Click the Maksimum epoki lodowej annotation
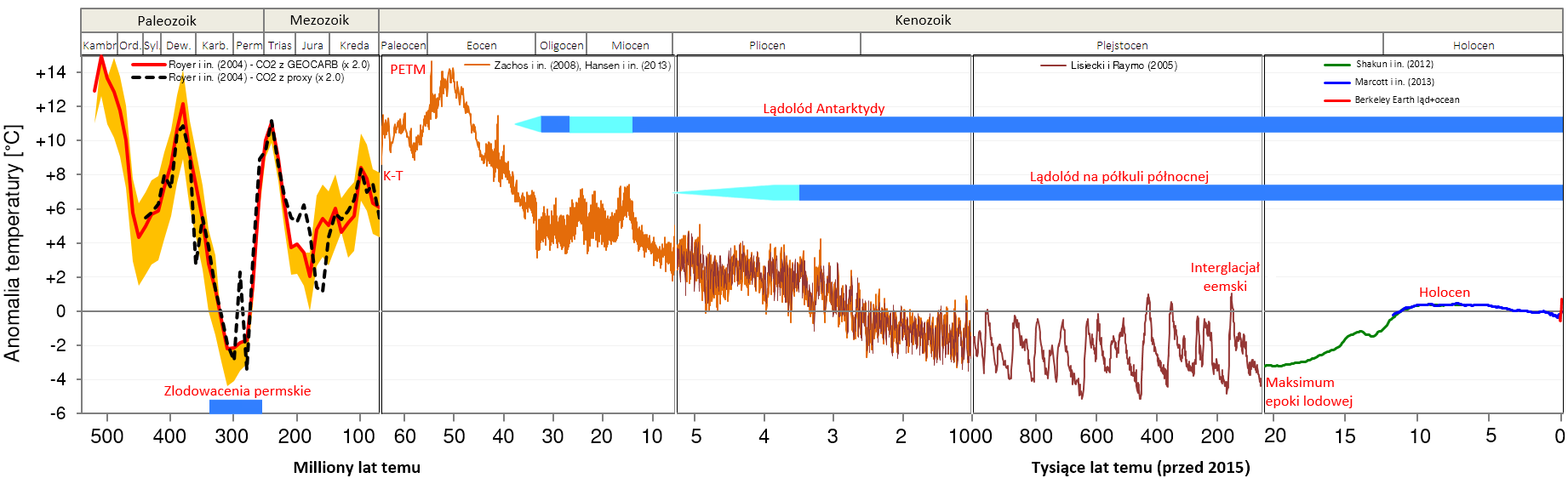The image size is (1568, 478). coord(1308,392)
